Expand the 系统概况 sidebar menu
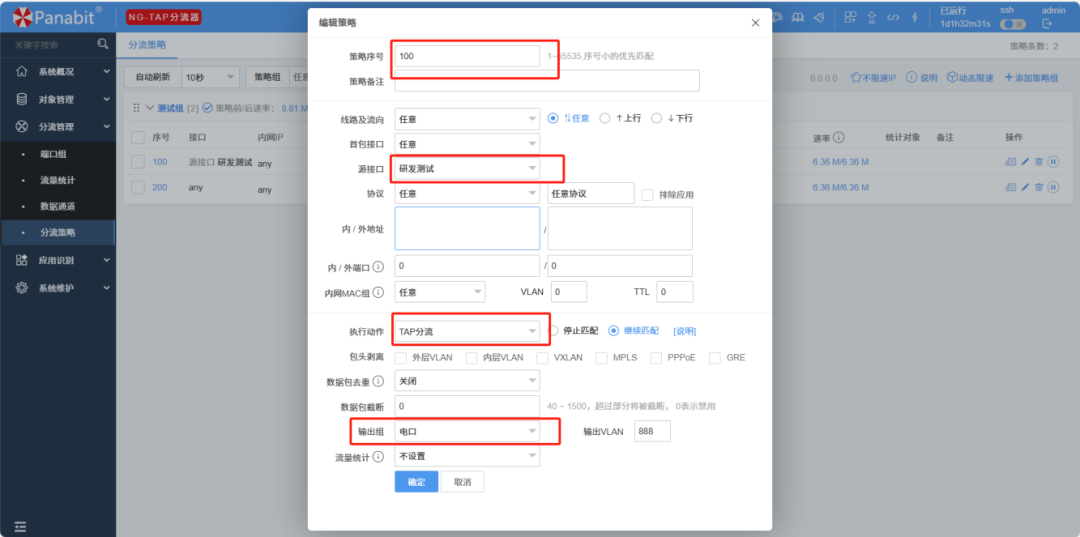Image resolution: width=1080 pixels, height=537 pixels. (58, 72)
